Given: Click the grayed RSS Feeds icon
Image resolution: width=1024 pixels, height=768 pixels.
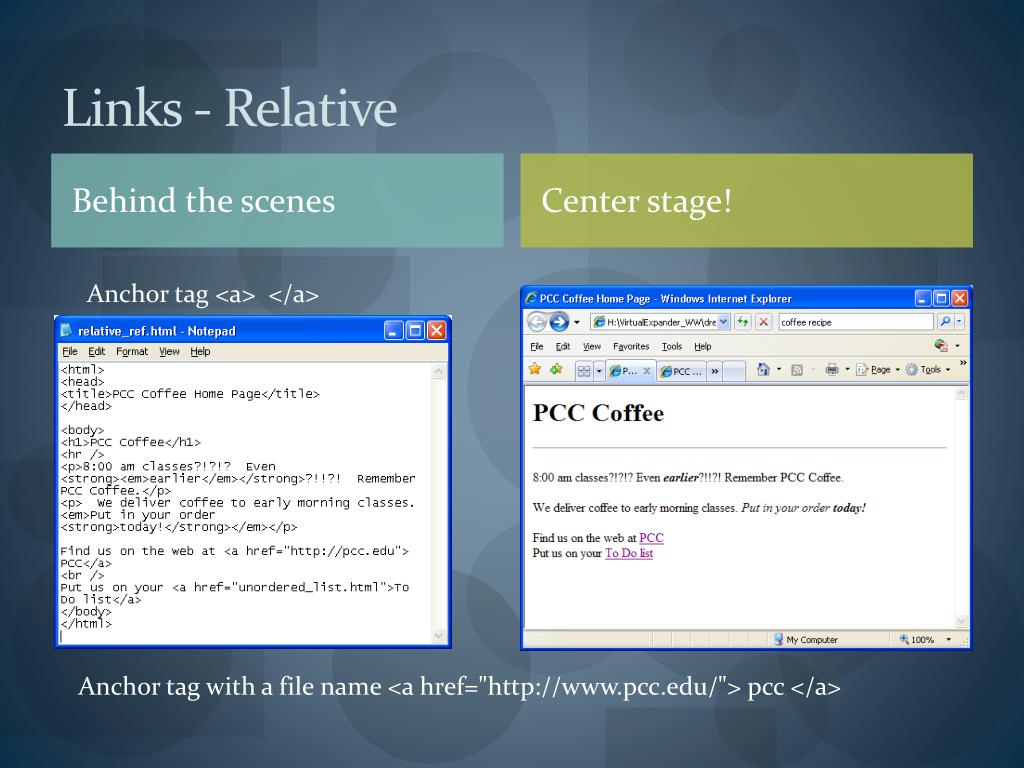Looking at the screenshot, I should [x=797, y=370].
